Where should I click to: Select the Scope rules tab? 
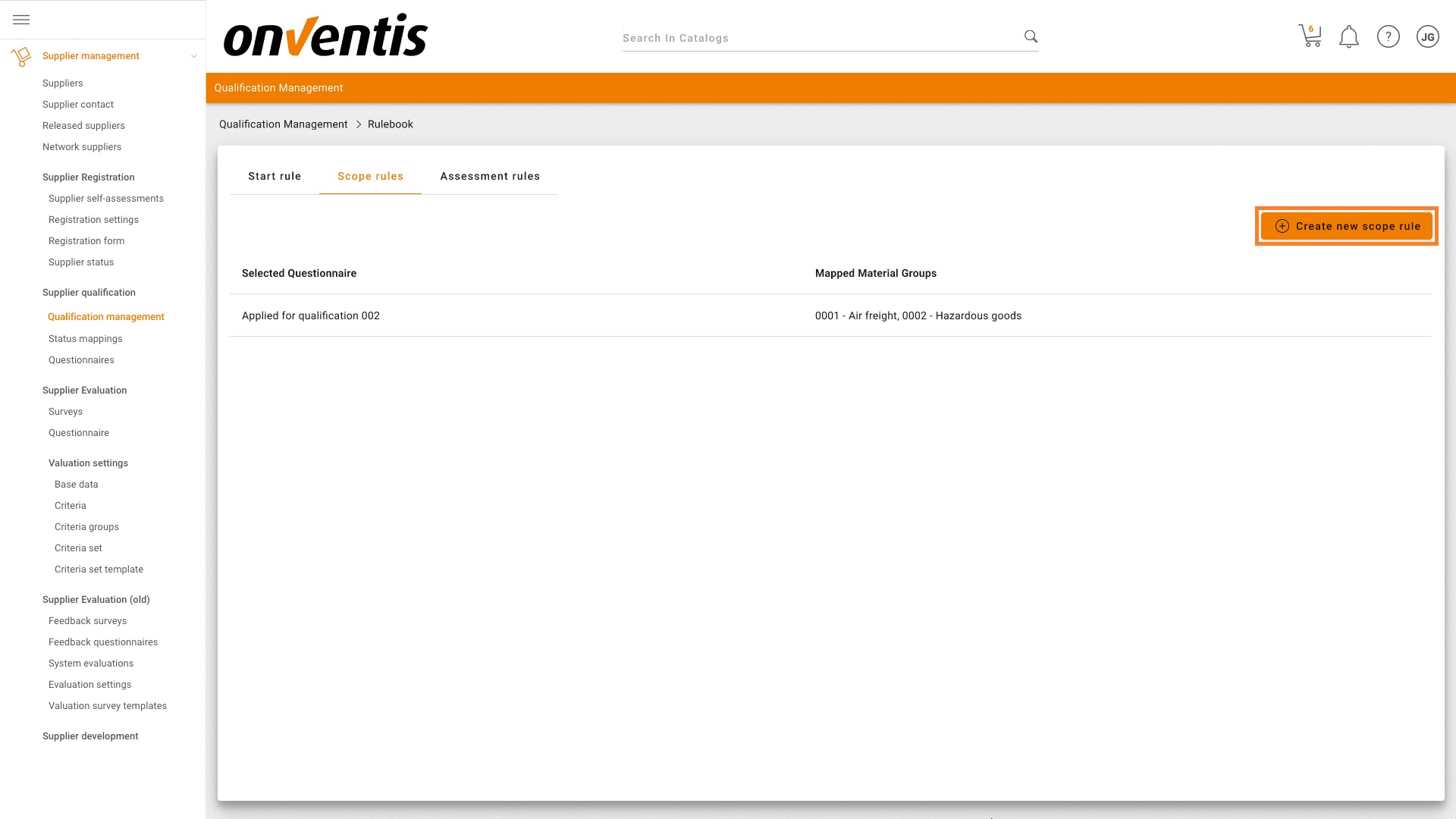370,176
